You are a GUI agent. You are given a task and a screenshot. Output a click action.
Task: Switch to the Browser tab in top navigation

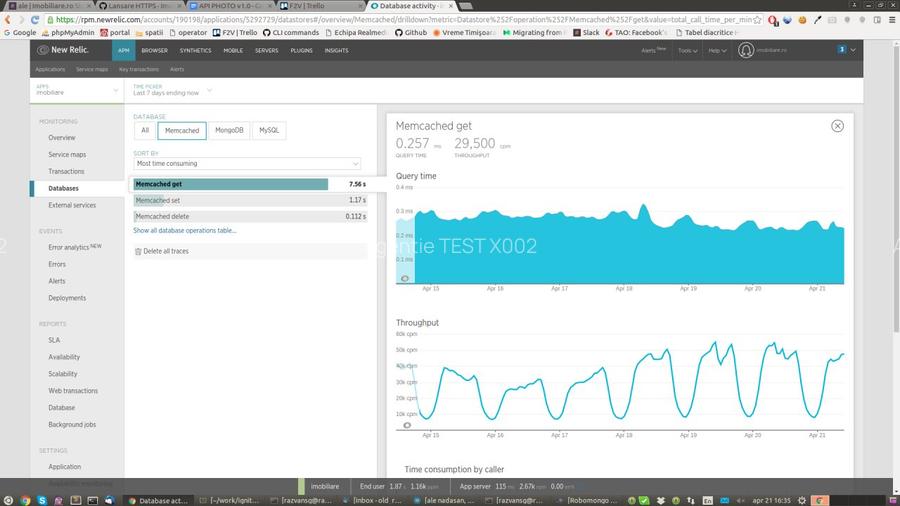coord(154,50)
